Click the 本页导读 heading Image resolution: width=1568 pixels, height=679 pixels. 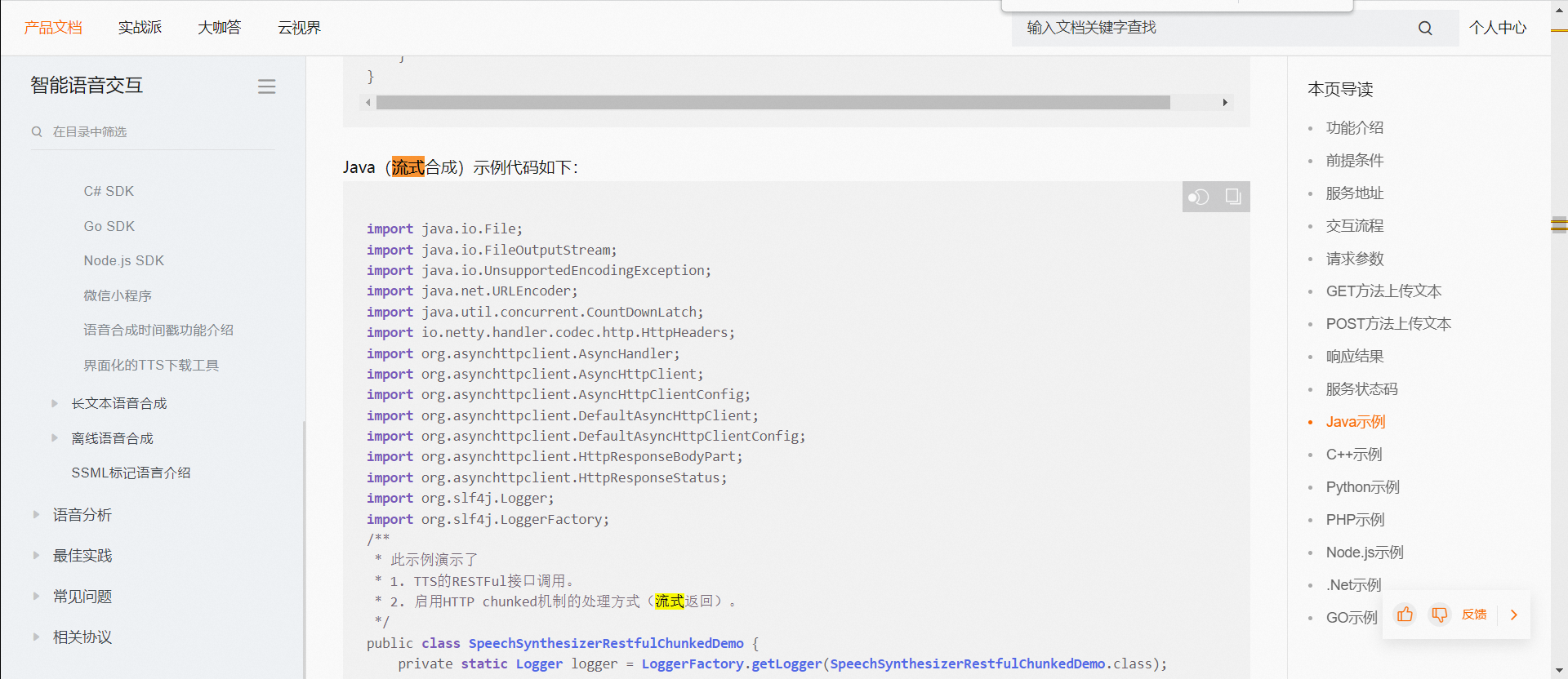[x=1340, y=89]
